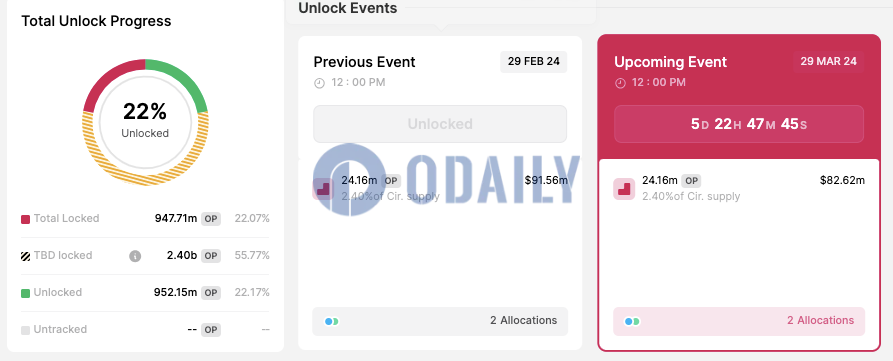The image size is (893, 361).
Task: Click the red allocation icon in Upcoming Event
Action: point(624,189)
